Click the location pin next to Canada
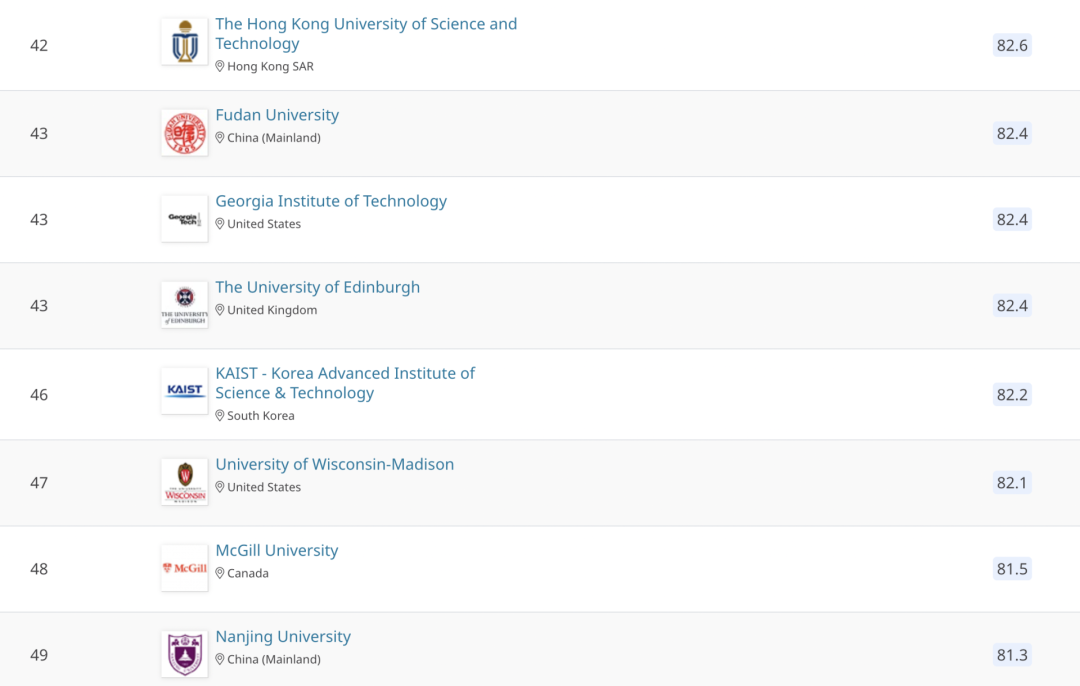This screenshot has height=686, width=1080. (220, 573)
